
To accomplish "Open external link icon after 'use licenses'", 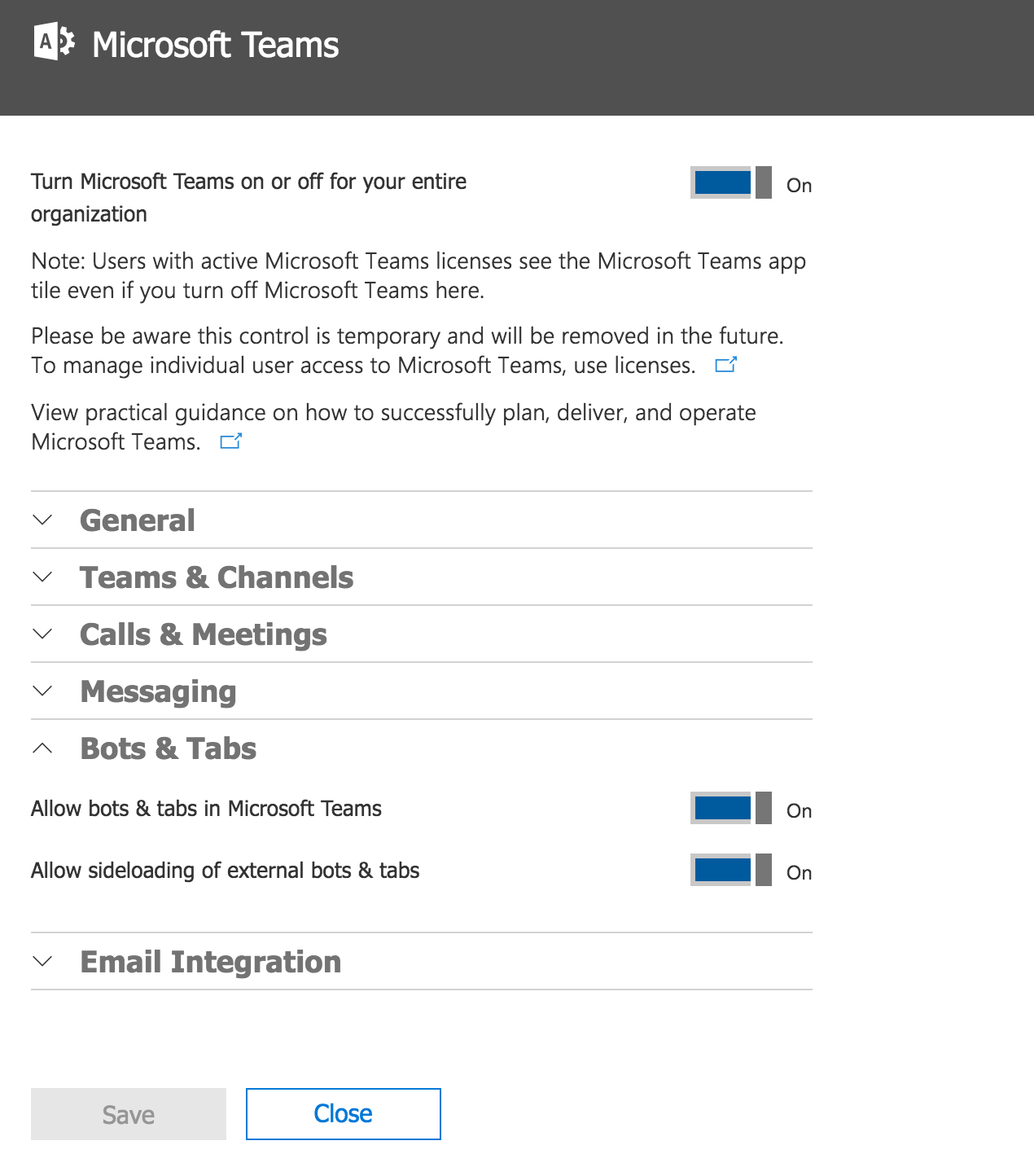I will [x=725, y=365].
